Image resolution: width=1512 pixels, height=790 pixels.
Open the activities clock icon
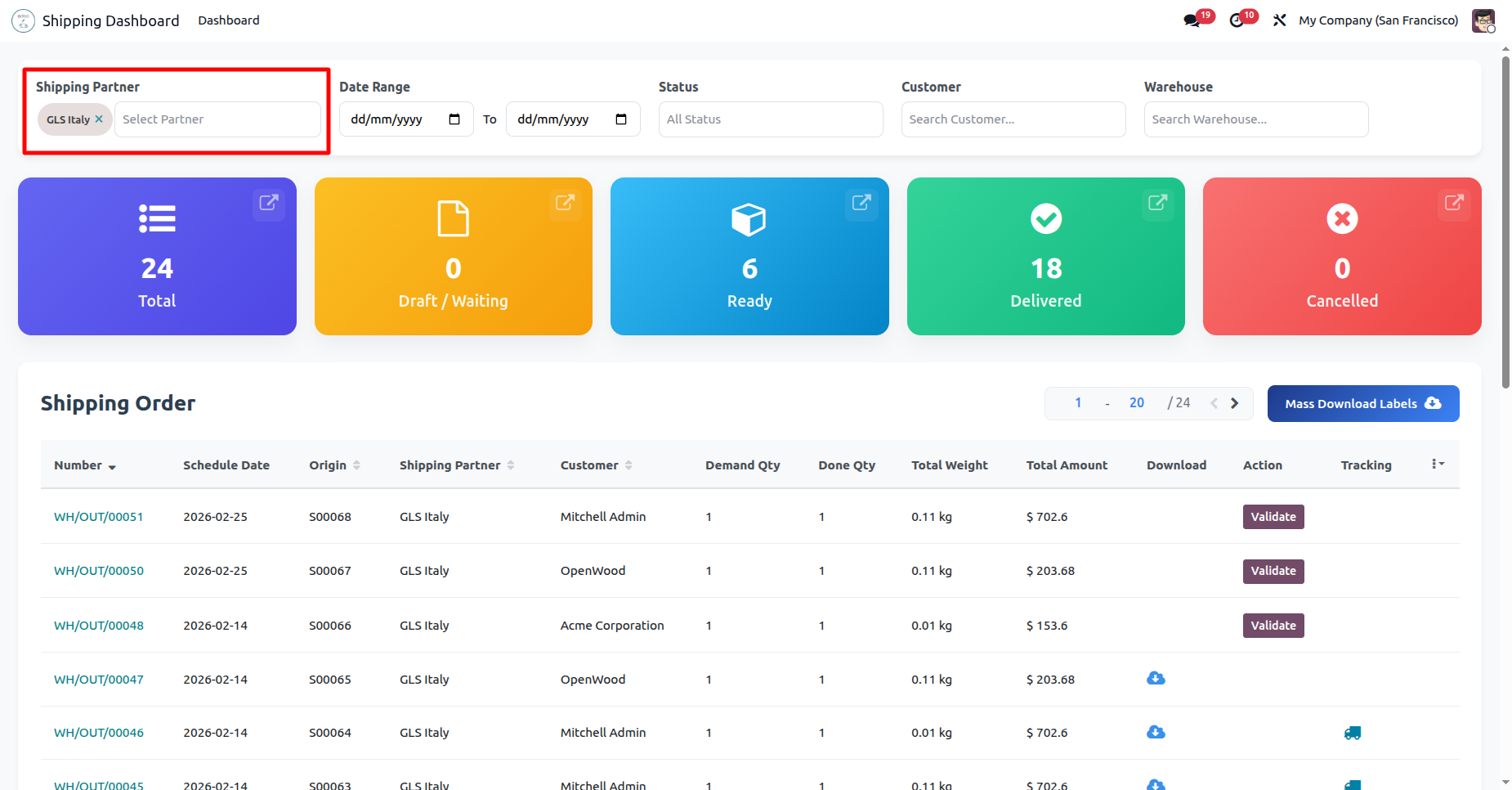pyautogui.click(x=1237, y=20)
